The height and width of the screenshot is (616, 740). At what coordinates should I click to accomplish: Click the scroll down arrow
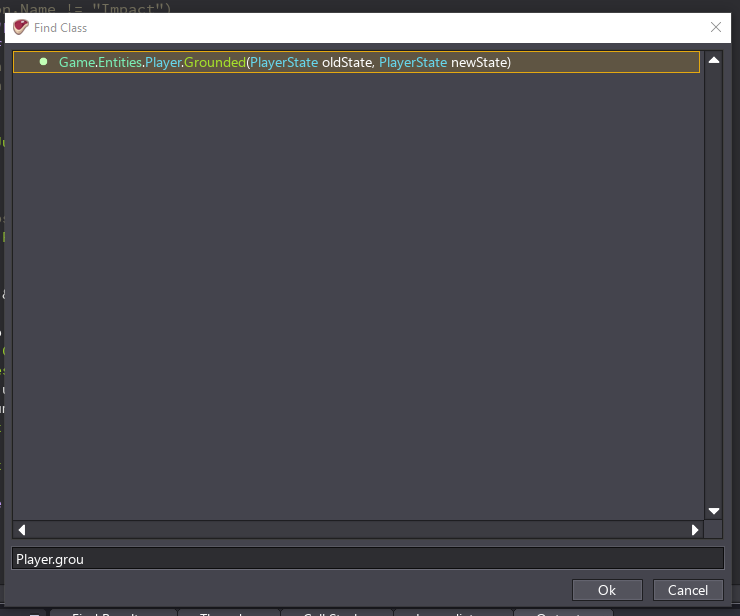[714, 511]
